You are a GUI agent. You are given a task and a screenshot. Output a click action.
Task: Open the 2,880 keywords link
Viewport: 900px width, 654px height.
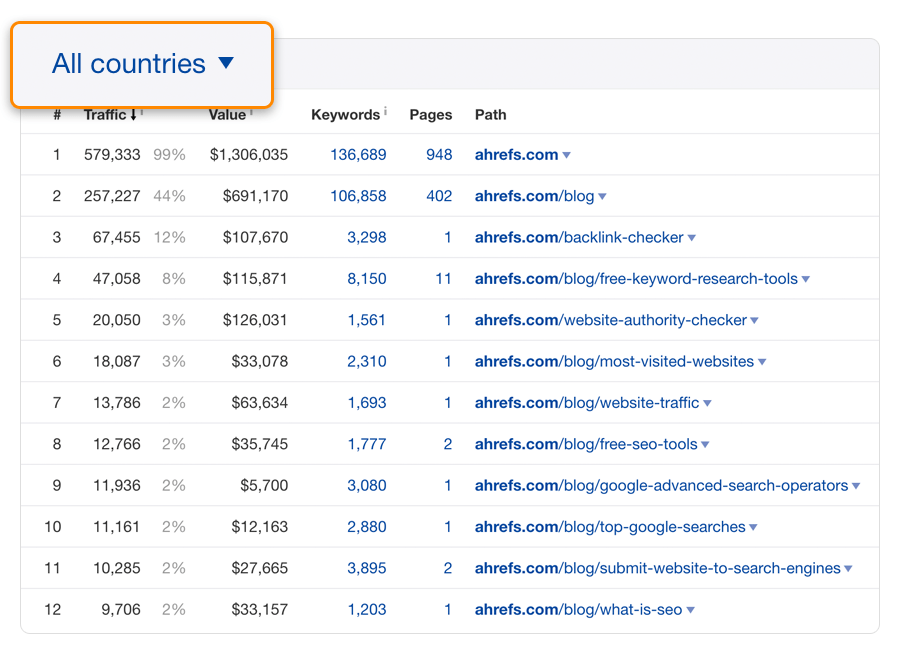(367, 527)
